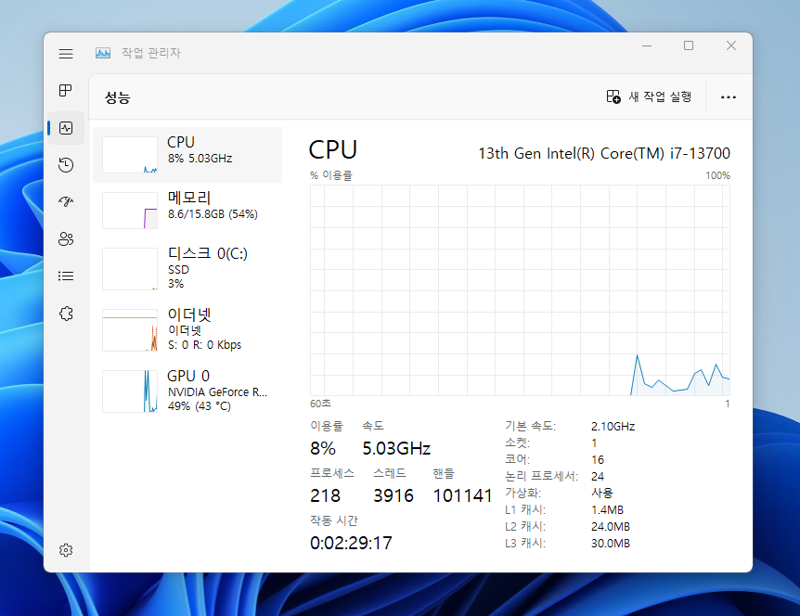
Task: Click the 13th Gen Intel Core i7-13700 text
Action: pyautogui.click(x=604, y=153)
